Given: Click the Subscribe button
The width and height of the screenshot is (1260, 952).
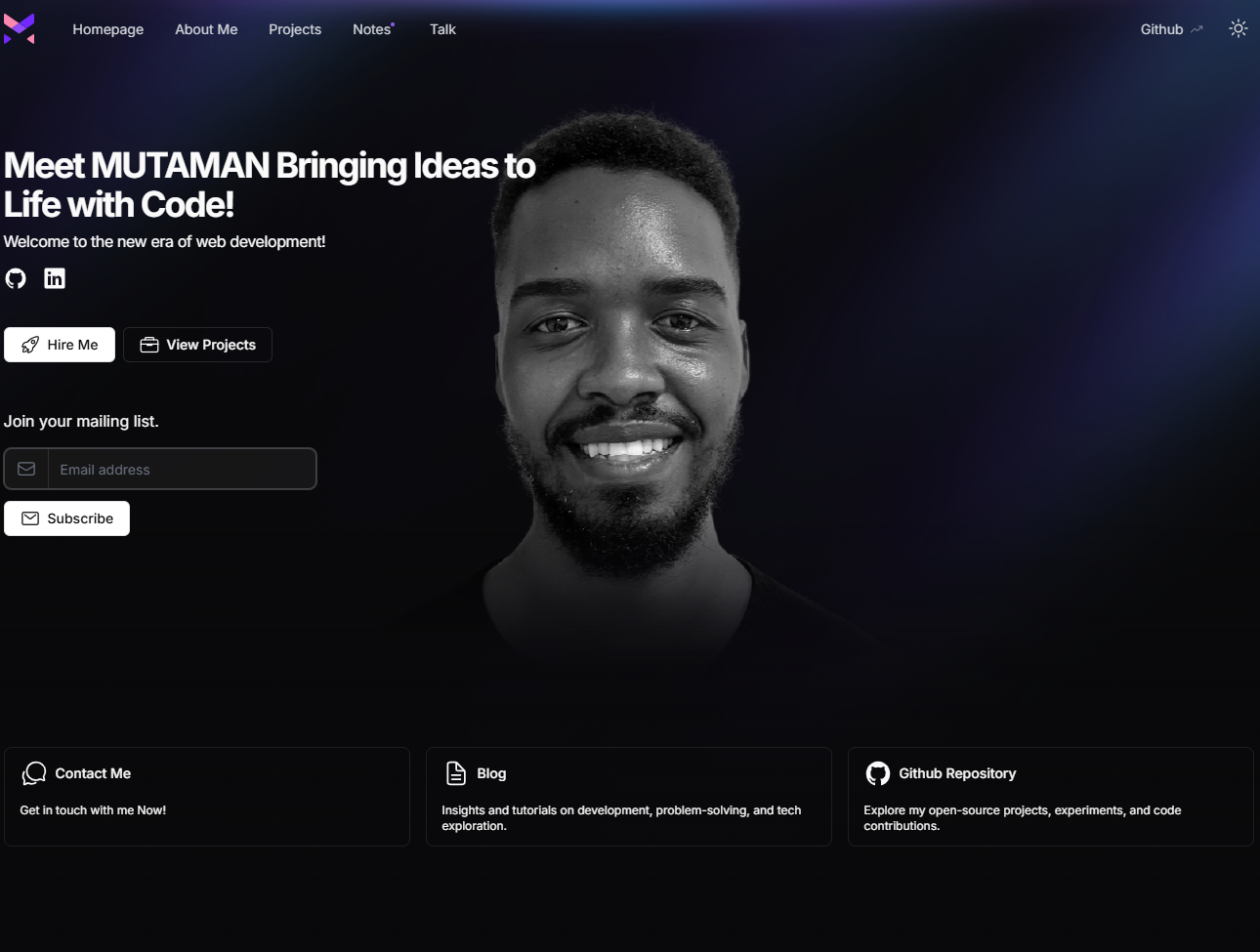Looking at the screenshot, I should pyautogui.click(x=66, y=518).
